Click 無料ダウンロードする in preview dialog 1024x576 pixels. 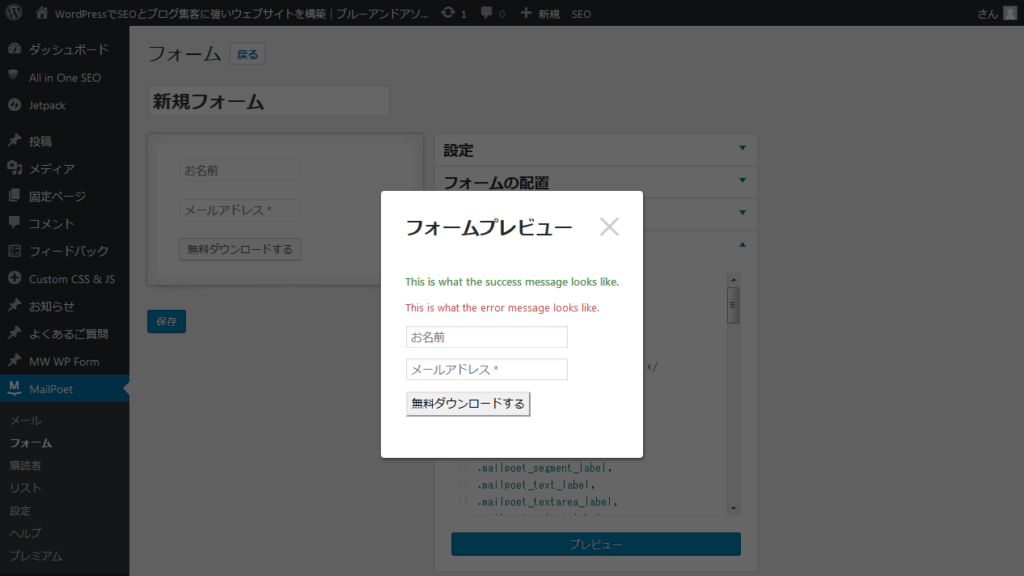coord(468,404)
